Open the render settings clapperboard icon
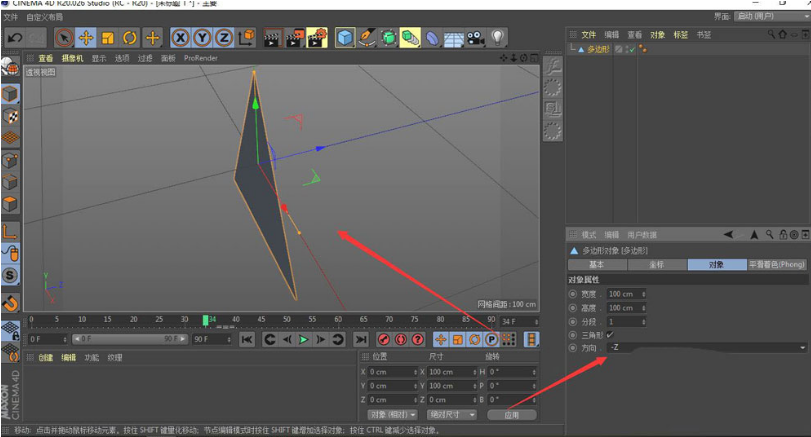The image size is (811, 437). 317,38
